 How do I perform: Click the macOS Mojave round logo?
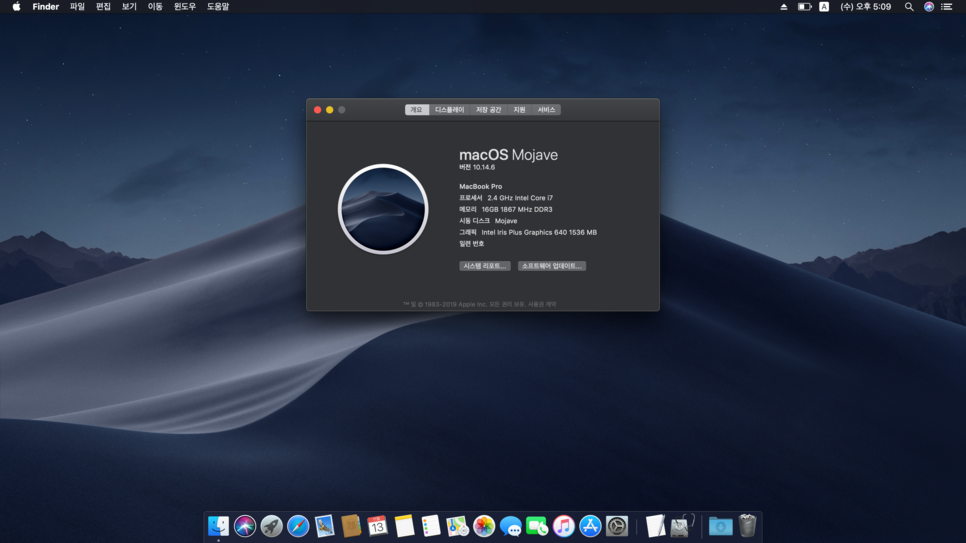coord(383,209)
